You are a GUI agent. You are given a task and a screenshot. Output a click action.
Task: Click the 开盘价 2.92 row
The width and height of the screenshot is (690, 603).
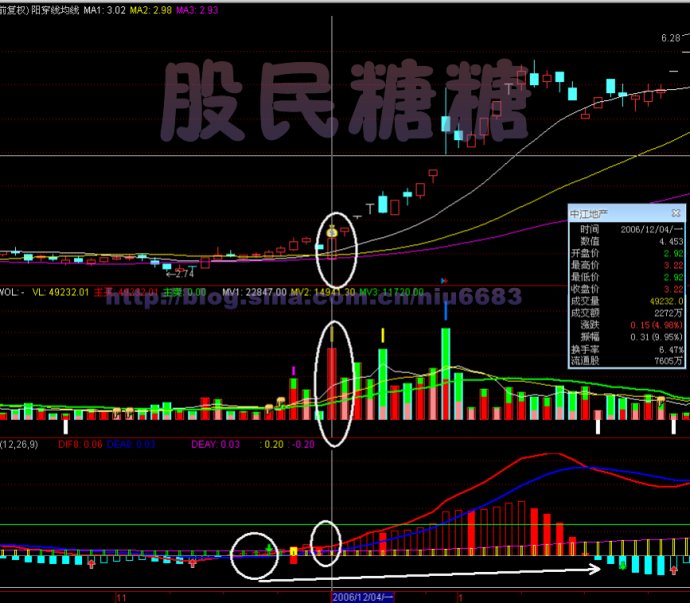[x=627, y=254]
